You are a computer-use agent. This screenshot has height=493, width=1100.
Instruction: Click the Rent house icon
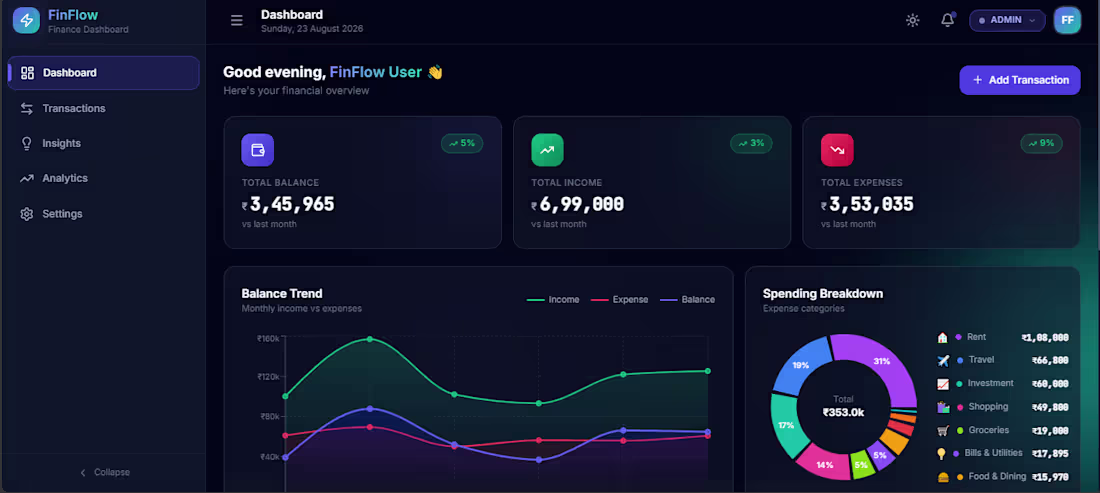click(x=942, y=337)
